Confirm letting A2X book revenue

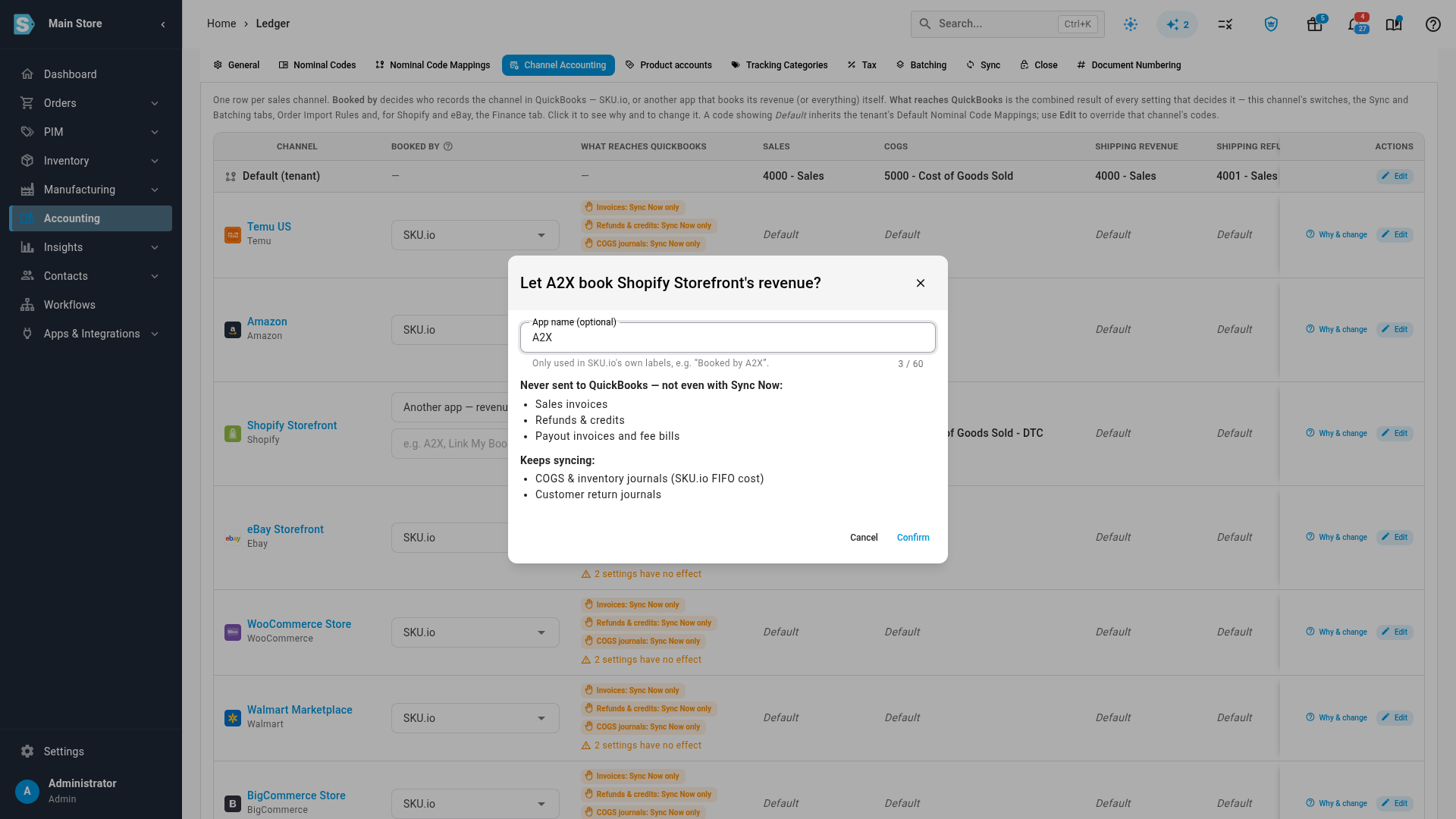pyautogui.click(x=913, y=538)
